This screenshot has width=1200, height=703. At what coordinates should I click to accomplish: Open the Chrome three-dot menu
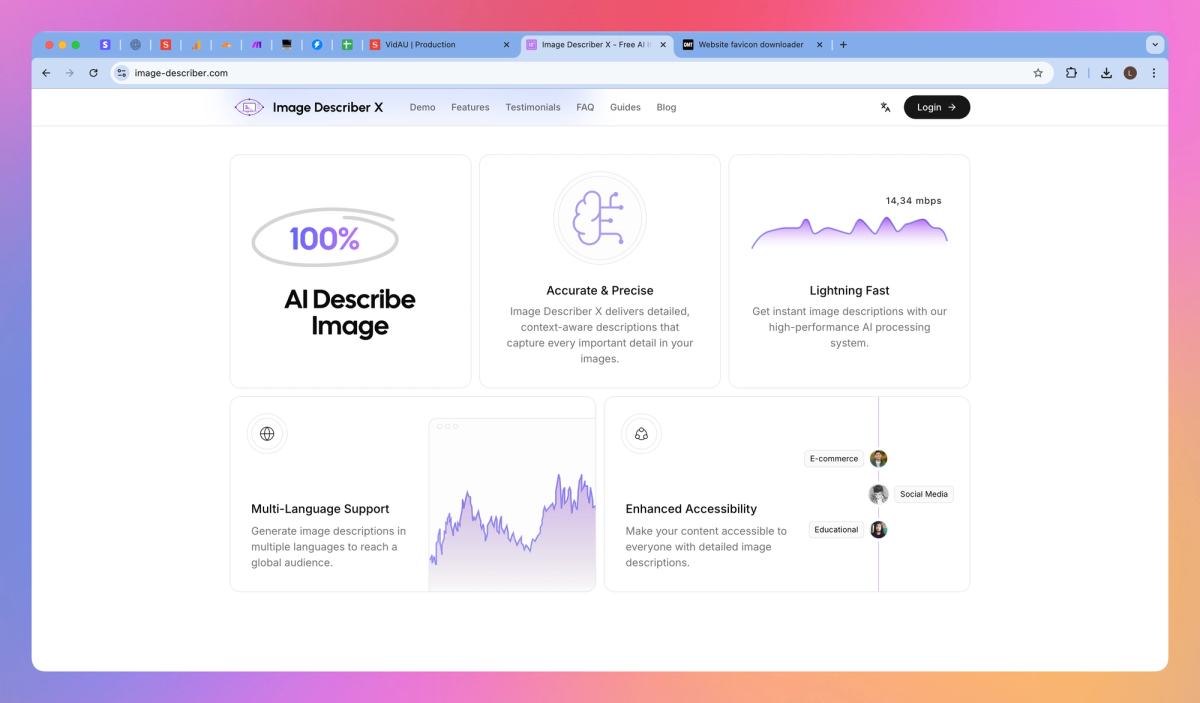[1154, 73]
